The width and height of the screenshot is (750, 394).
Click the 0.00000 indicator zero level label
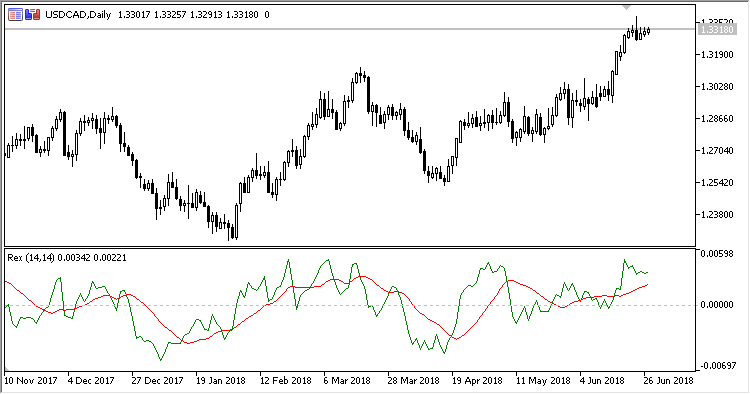(x=717, y=305)
